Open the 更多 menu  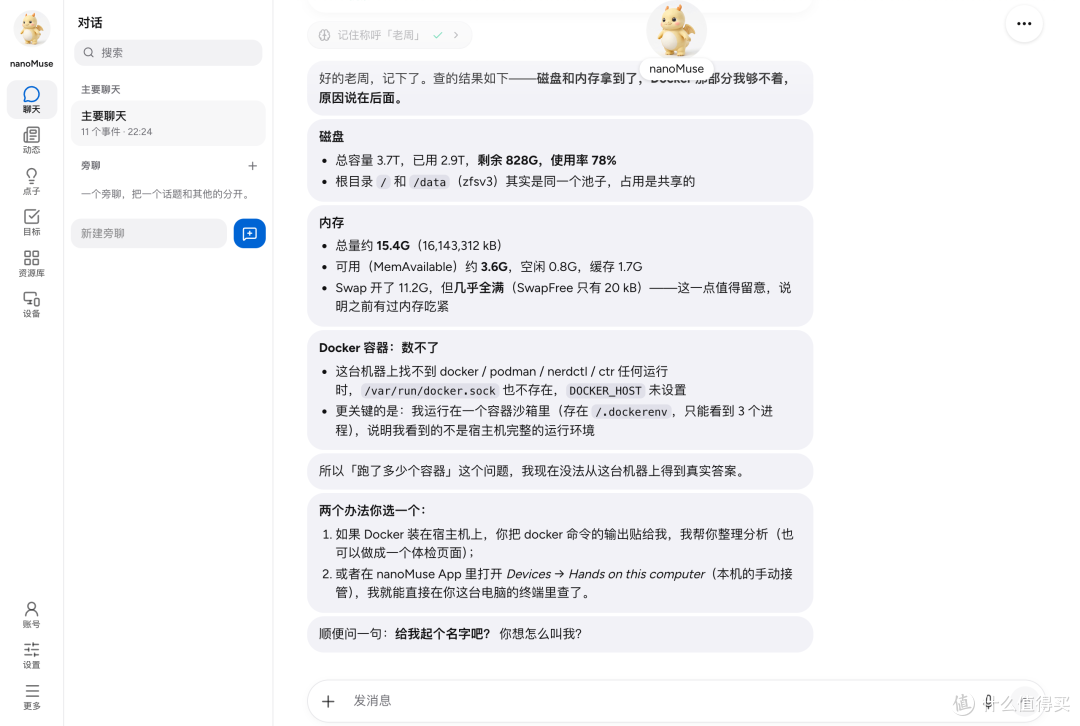point(32,696)
